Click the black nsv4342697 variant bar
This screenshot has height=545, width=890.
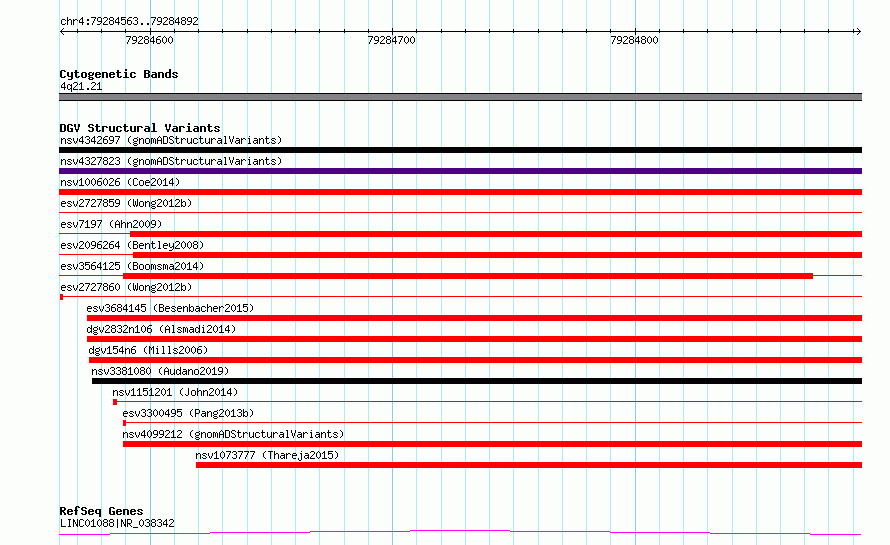pos(460,150)
